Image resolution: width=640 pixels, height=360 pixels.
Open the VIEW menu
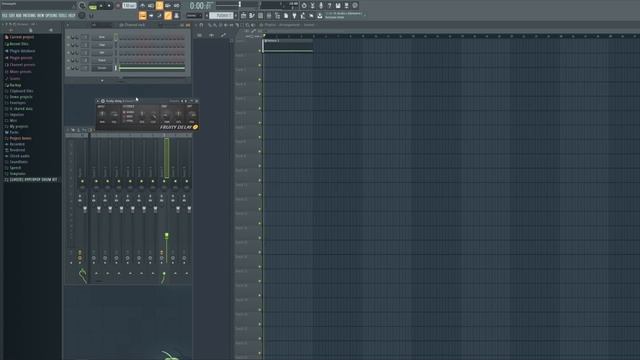(x=41, y=16)
